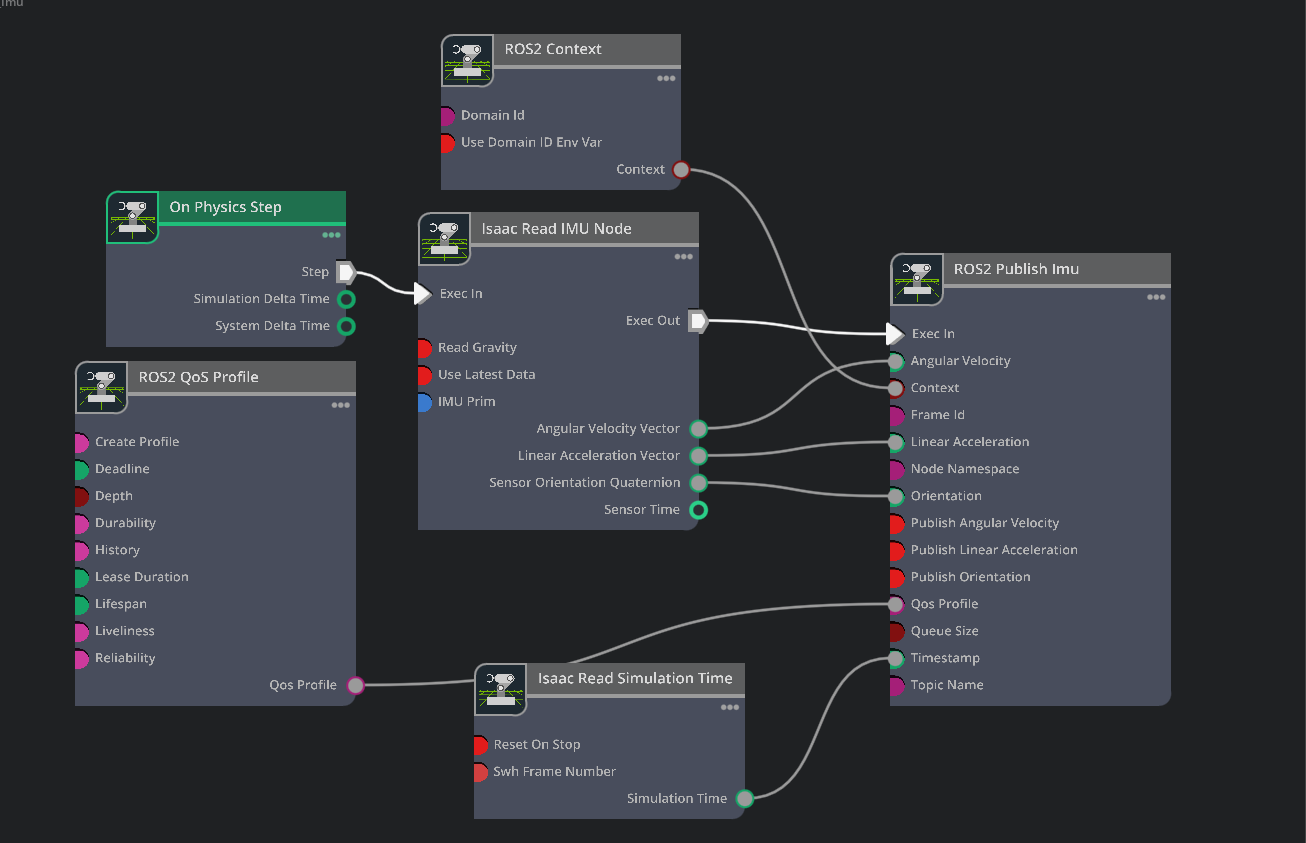Click the ROS2 QoS Profile node icon

(101, 388)
